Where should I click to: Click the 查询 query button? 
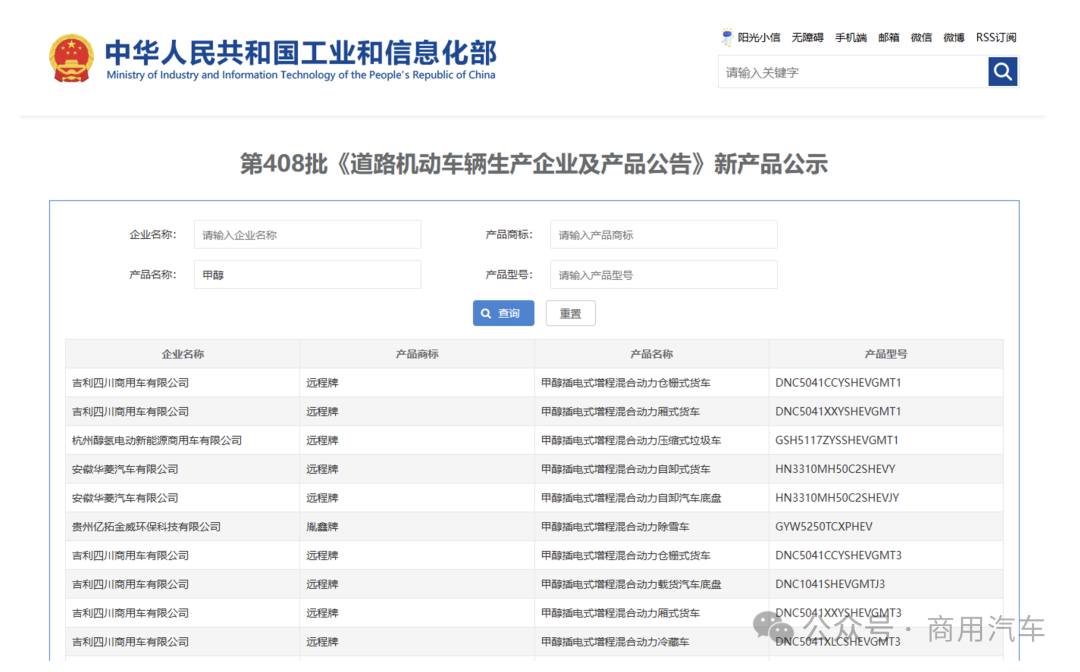[503, 313]
